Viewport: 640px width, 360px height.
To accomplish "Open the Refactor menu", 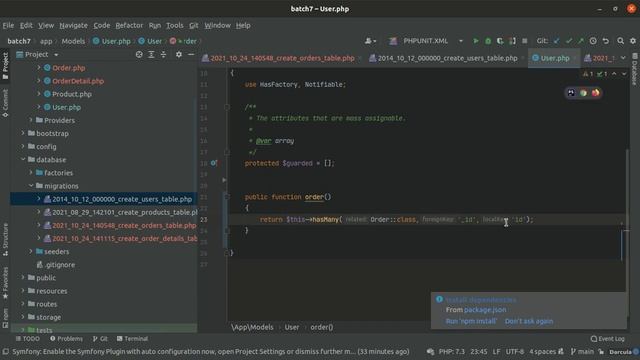I will click(x=129, y=25).
